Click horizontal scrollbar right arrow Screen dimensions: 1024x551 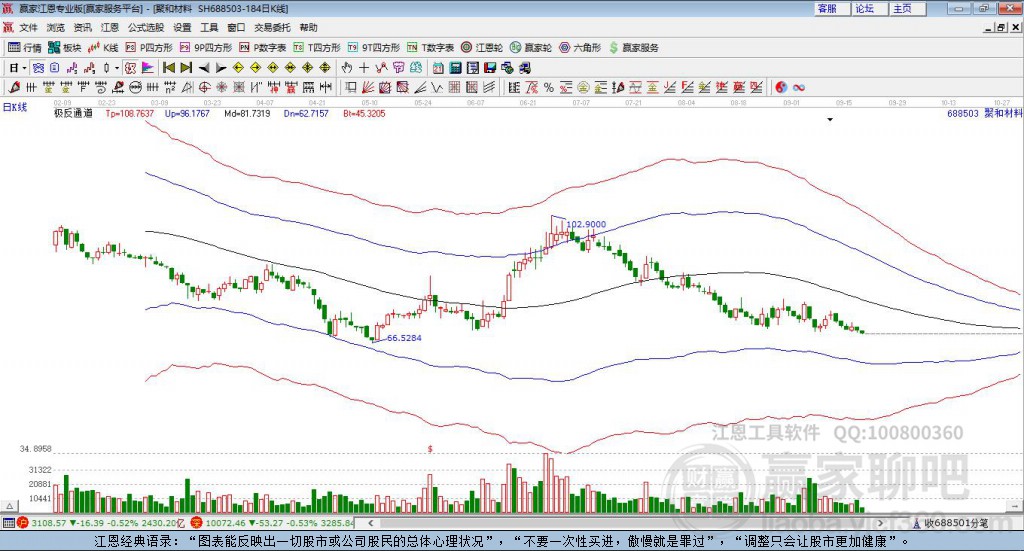pyautogui.click(x=880, y=523)
